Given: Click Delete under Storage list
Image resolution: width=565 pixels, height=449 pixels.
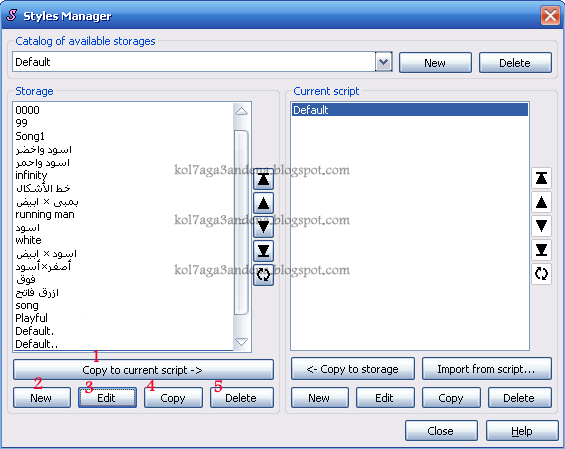Looking at the screenshot, I should (x=241, y=398).
